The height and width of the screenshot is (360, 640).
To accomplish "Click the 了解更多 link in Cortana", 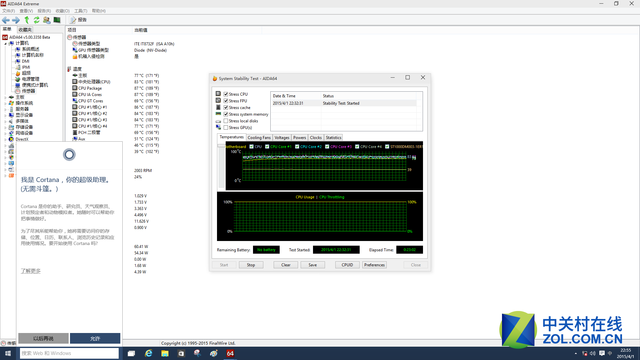I will pos(31,271).
